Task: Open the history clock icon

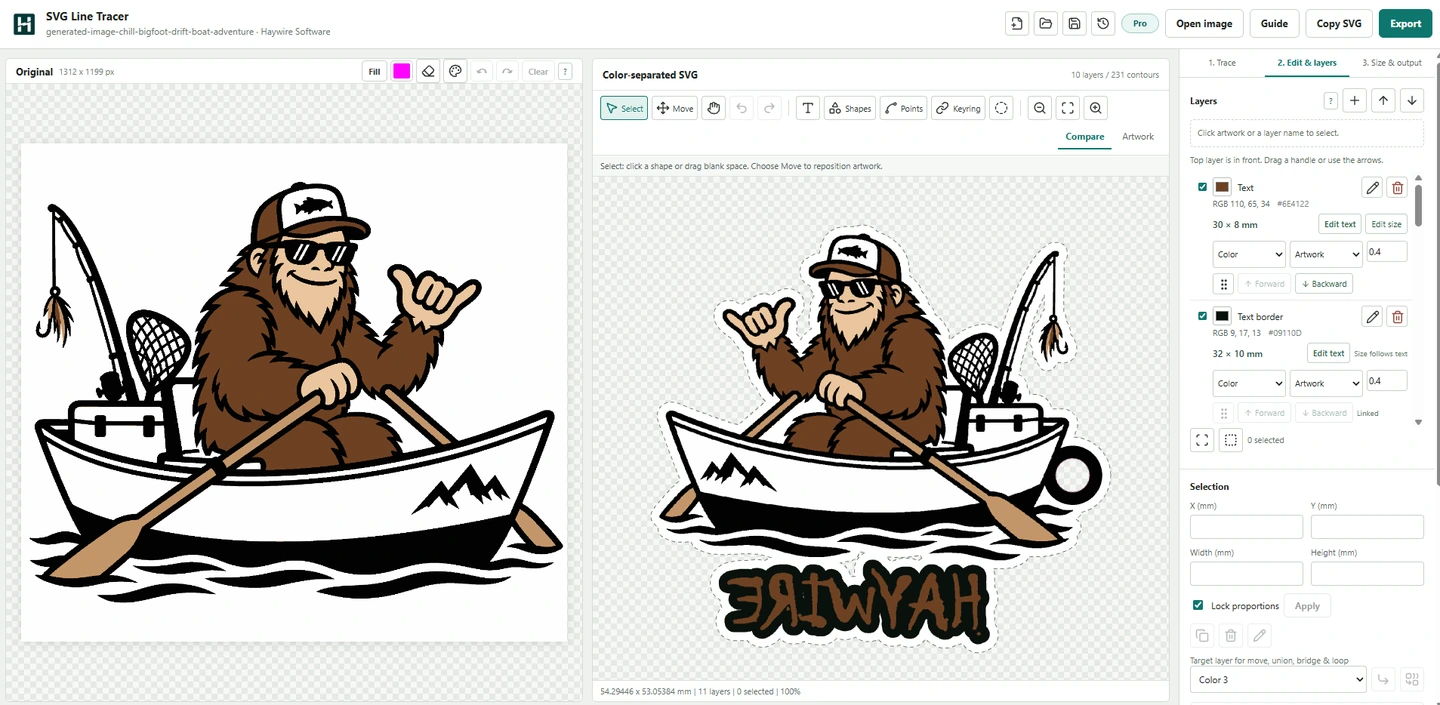Action: [x=1102, y=24]
